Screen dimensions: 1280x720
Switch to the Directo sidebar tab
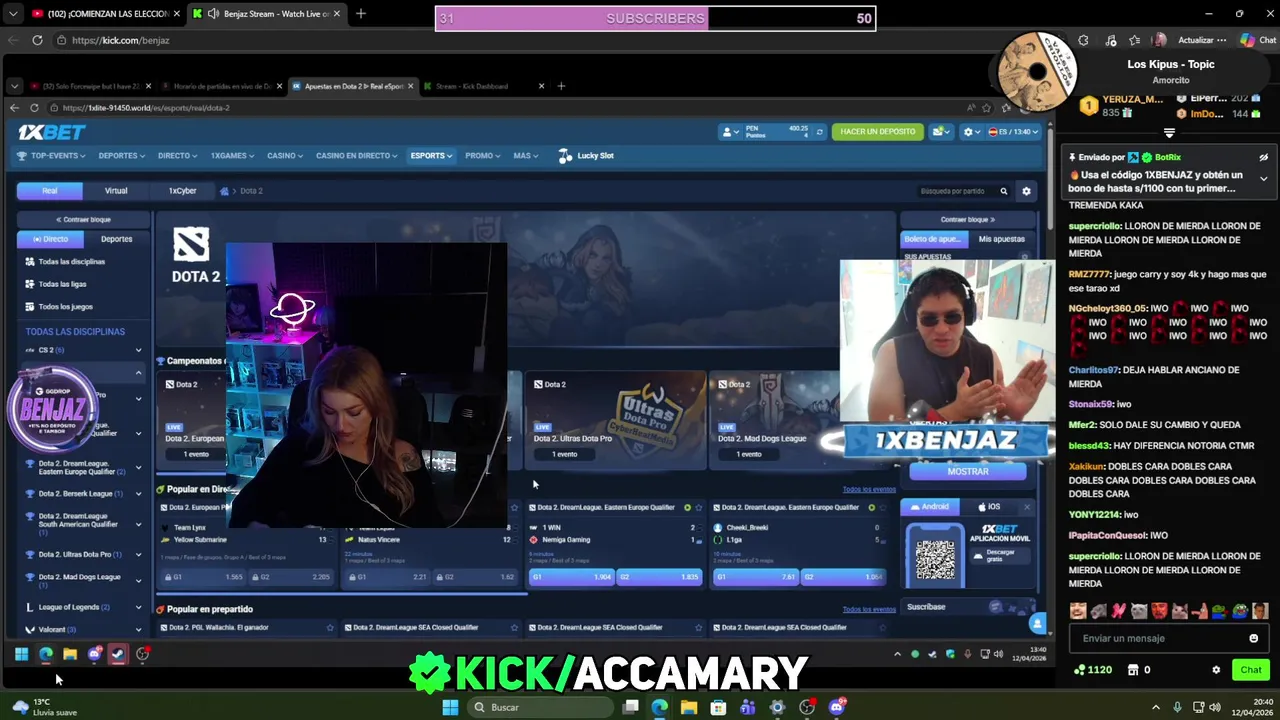pyautogui.click(x=50, y=239)
